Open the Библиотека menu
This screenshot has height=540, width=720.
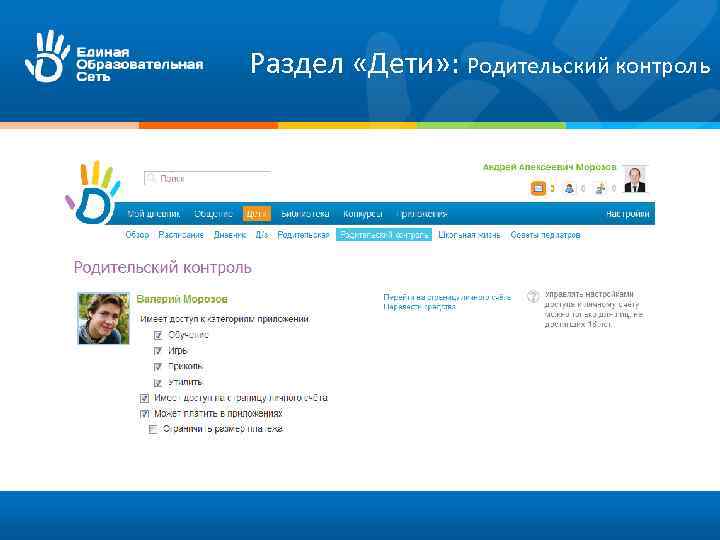(305, 214)
